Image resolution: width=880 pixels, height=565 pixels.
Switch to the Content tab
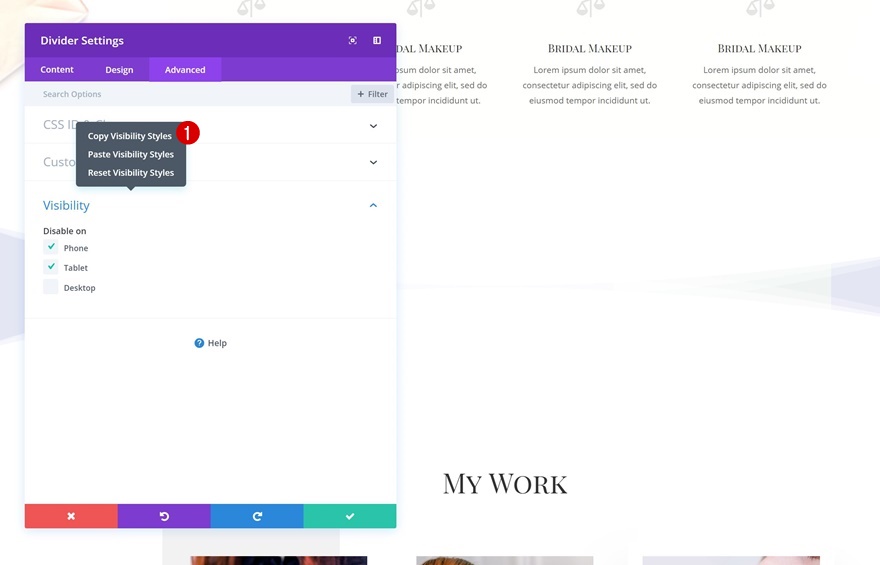pyautogui.click(x=57, y=70)
